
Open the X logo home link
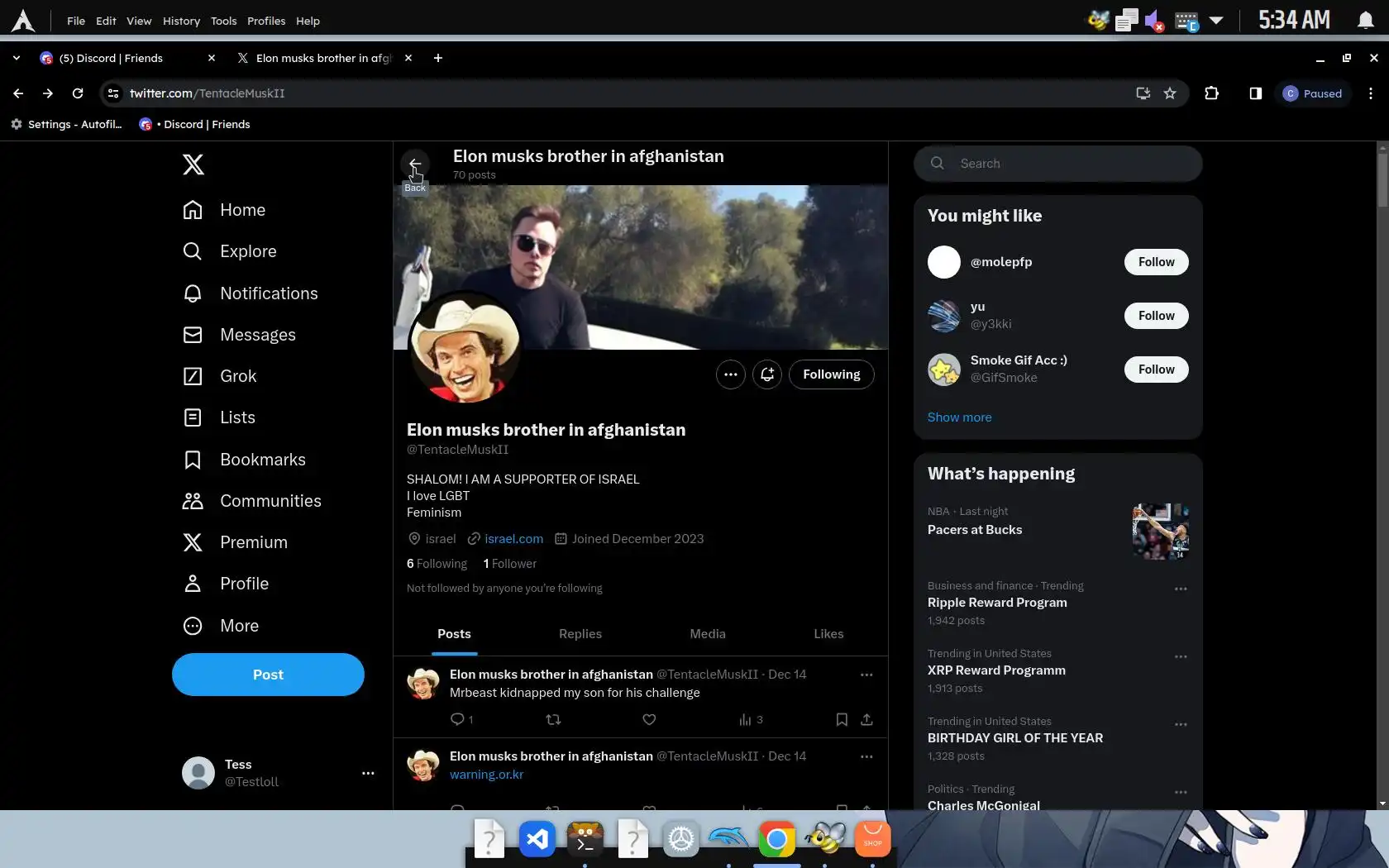(193, 165)
